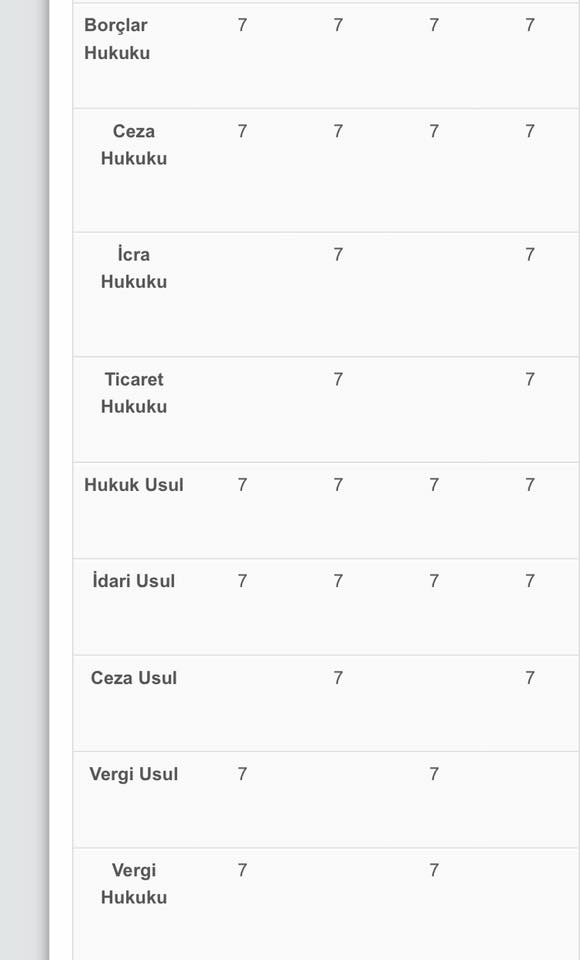Click the Hukuk Usul row label
The width and height of the screenshot is (580, 960).
click(134, 485)
